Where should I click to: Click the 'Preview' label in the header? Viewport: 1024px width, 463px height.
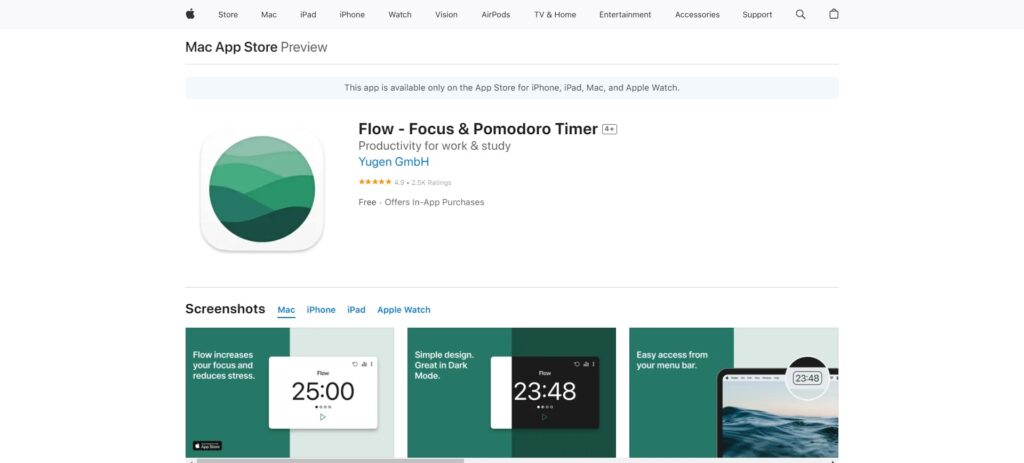[304, 47]
